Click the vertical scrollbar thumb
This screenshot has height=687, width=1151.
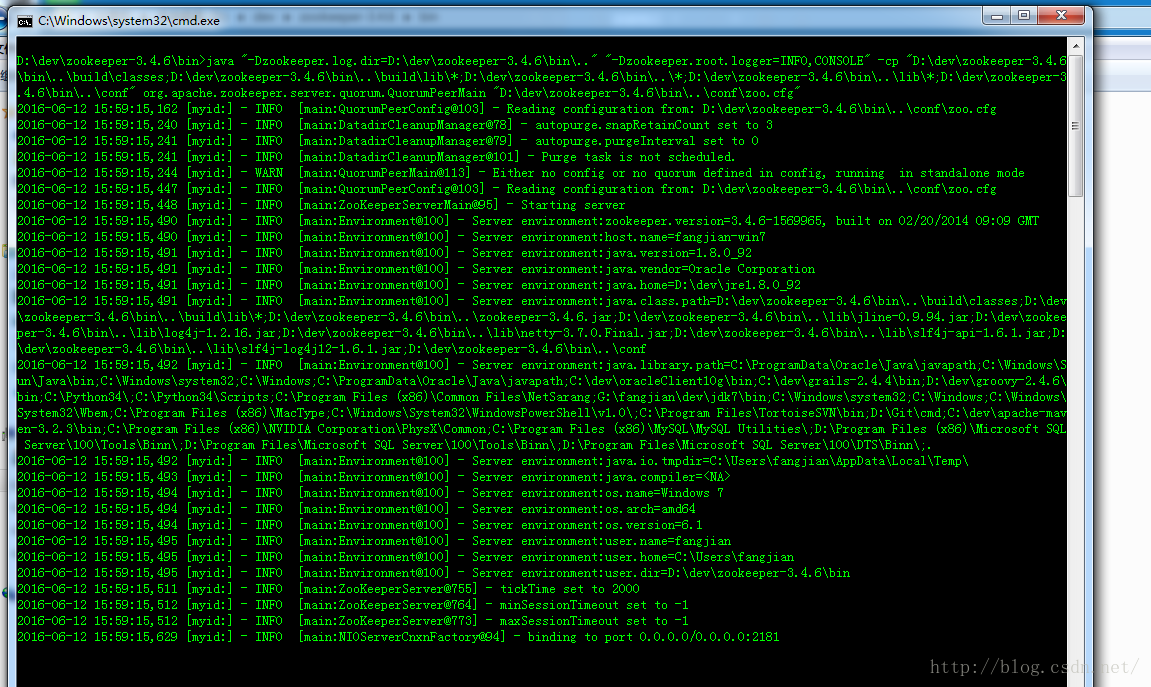1075,126
